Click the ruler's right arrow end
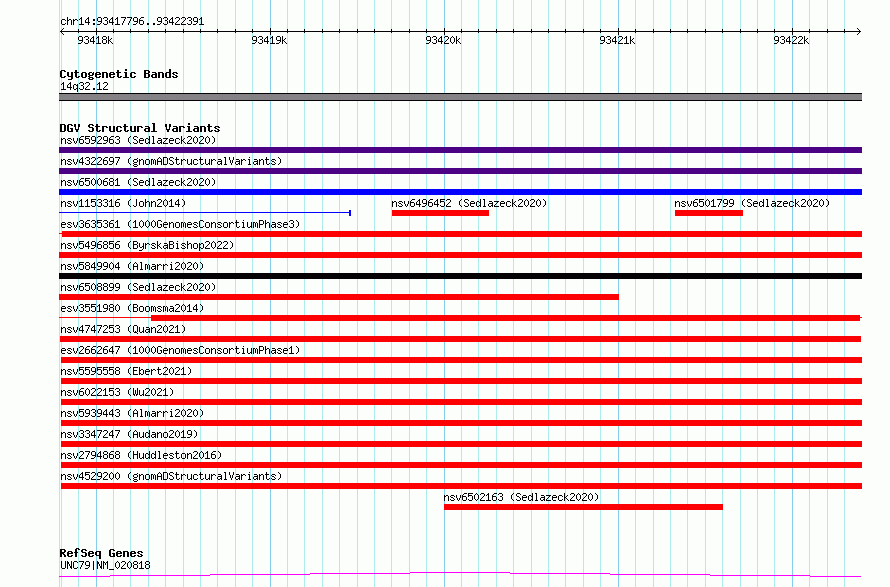 pos(859,31)
